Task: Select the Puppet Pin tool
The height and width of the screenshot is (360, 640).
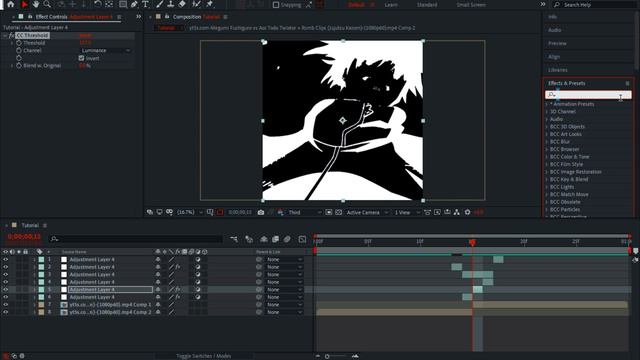Action: click(209, 4)
